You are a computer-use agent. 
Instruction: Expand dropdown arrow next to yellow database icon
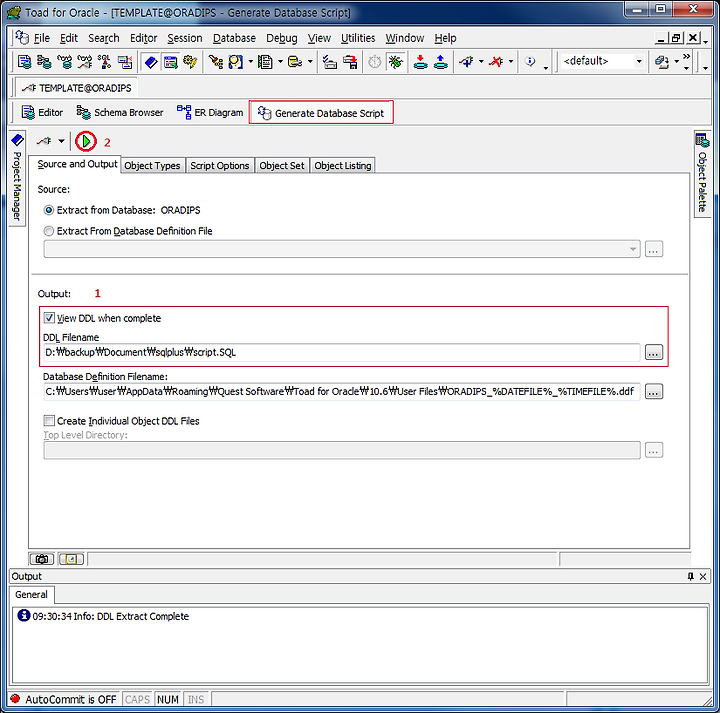click(310, 62)
